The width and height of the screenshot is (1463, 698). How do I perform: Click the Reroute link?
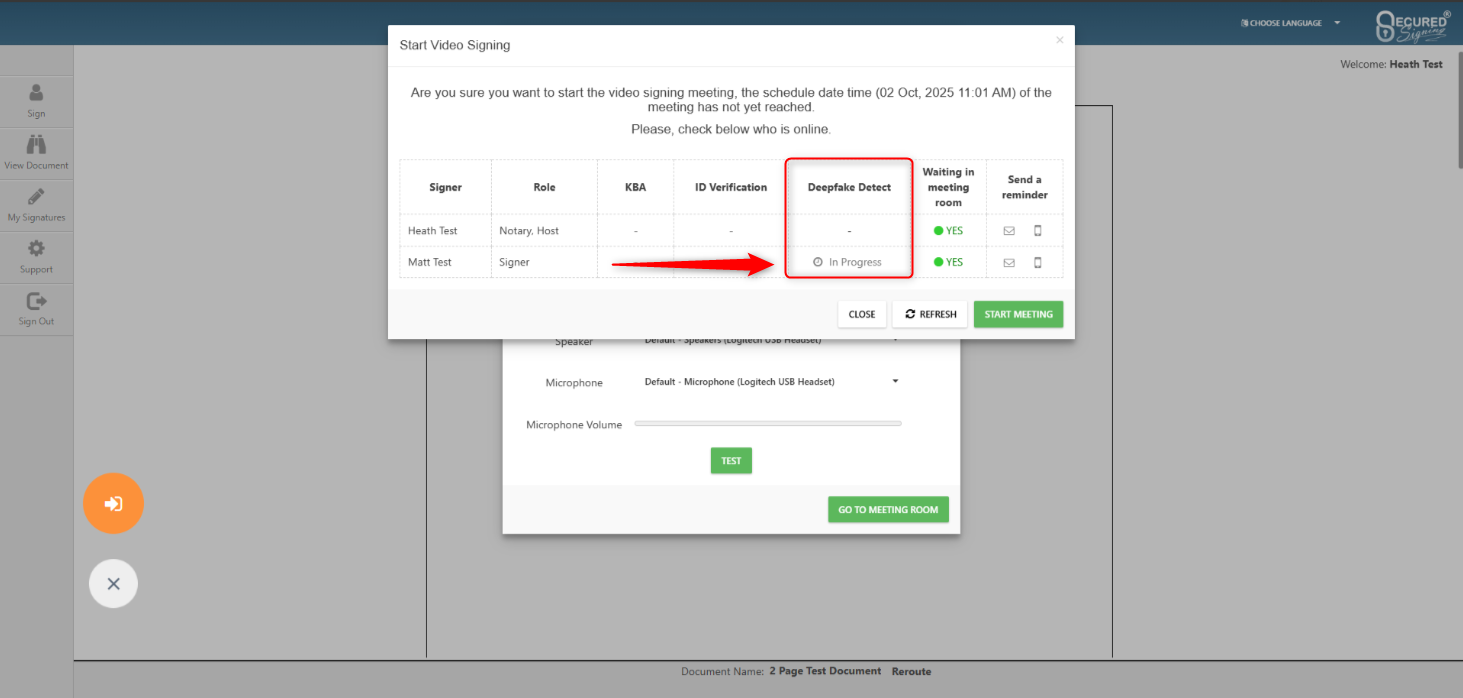click(x=911, y=672)
